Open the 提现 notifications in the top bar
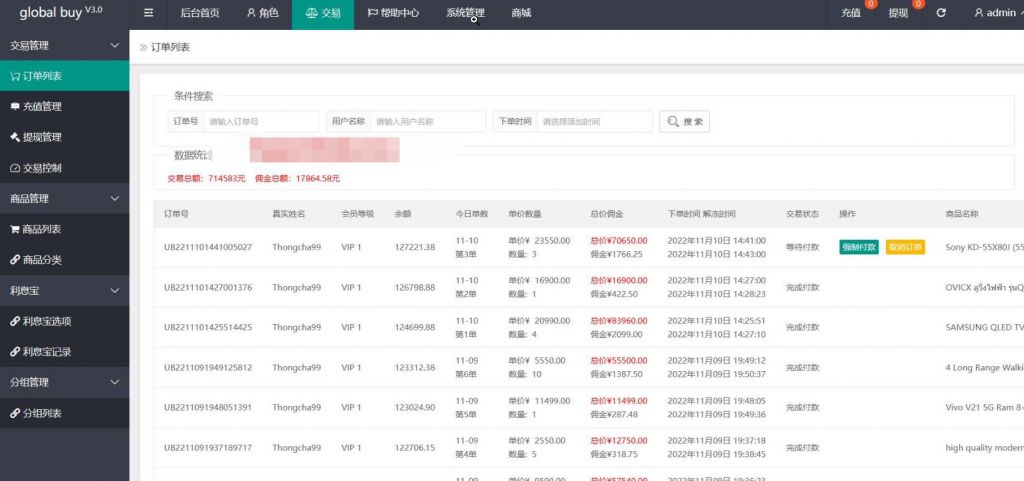The image size is (1024, 481). tap(898, 13)
